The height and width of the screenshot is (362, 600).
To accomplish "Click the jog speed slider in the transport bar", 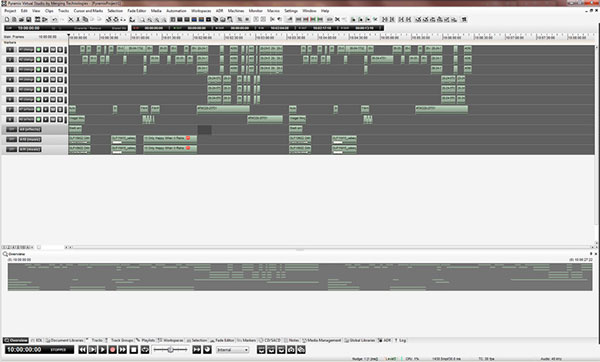I will coord(170,349).
